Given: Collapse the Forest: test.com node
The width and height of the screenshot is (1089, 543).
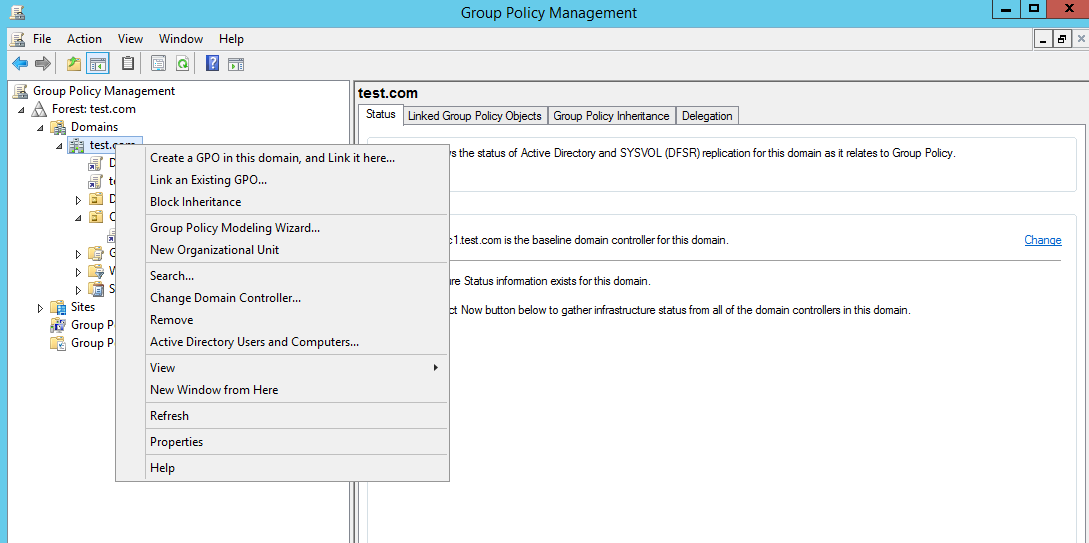Looking at the screenshot, I should 22,110.
